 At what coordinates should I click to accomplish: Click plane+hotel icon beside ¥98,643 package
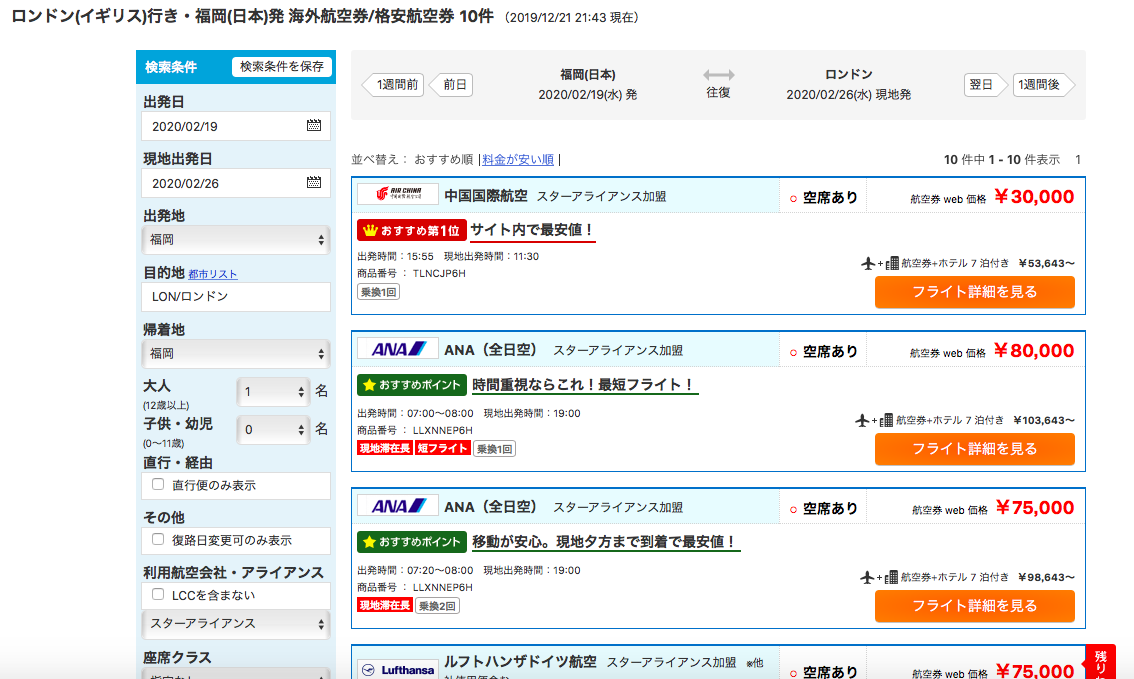[x=879, y=577]
